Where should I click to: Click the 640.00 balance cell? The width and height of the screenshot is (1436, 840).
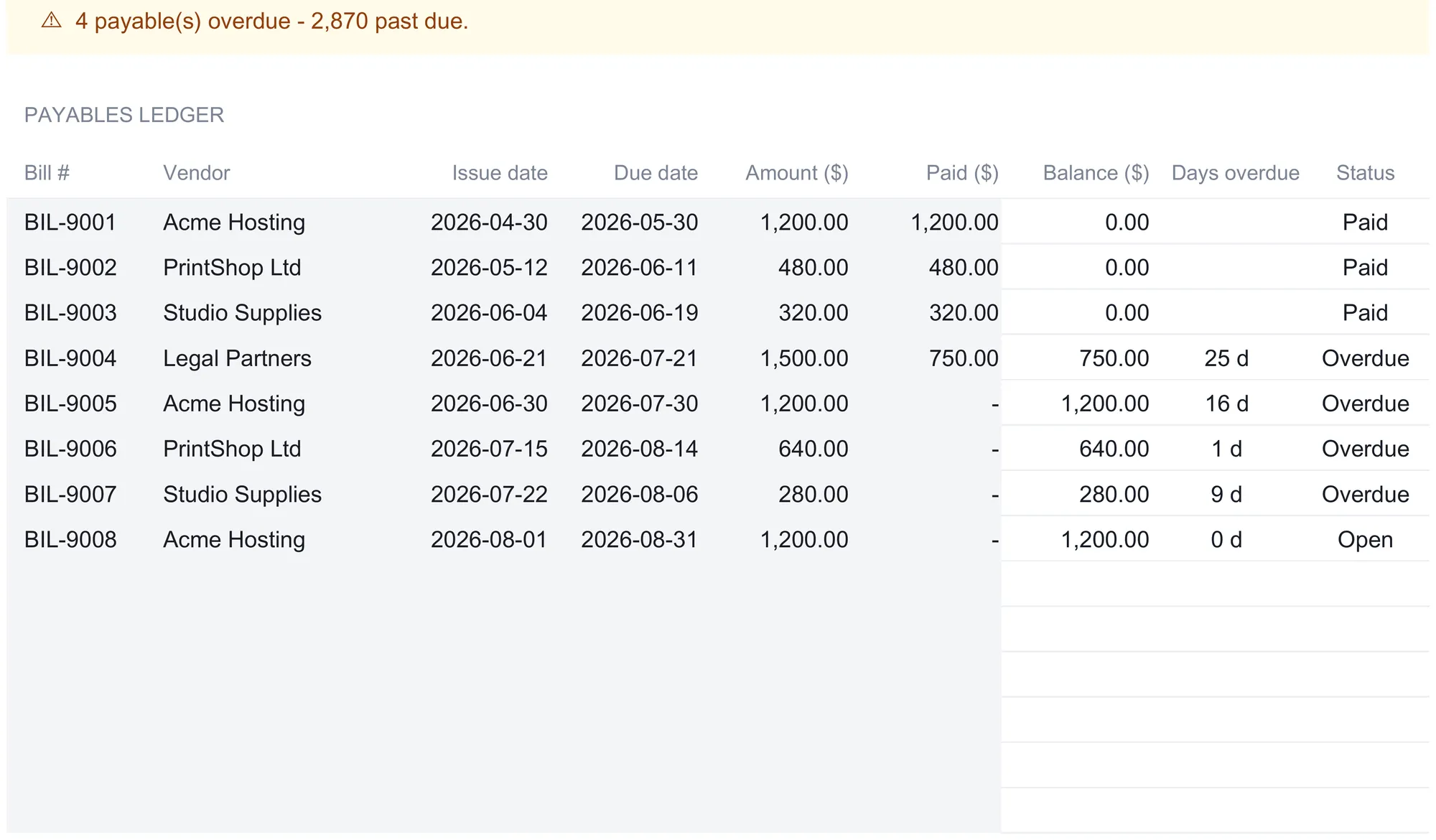(x=1114, y=449)
